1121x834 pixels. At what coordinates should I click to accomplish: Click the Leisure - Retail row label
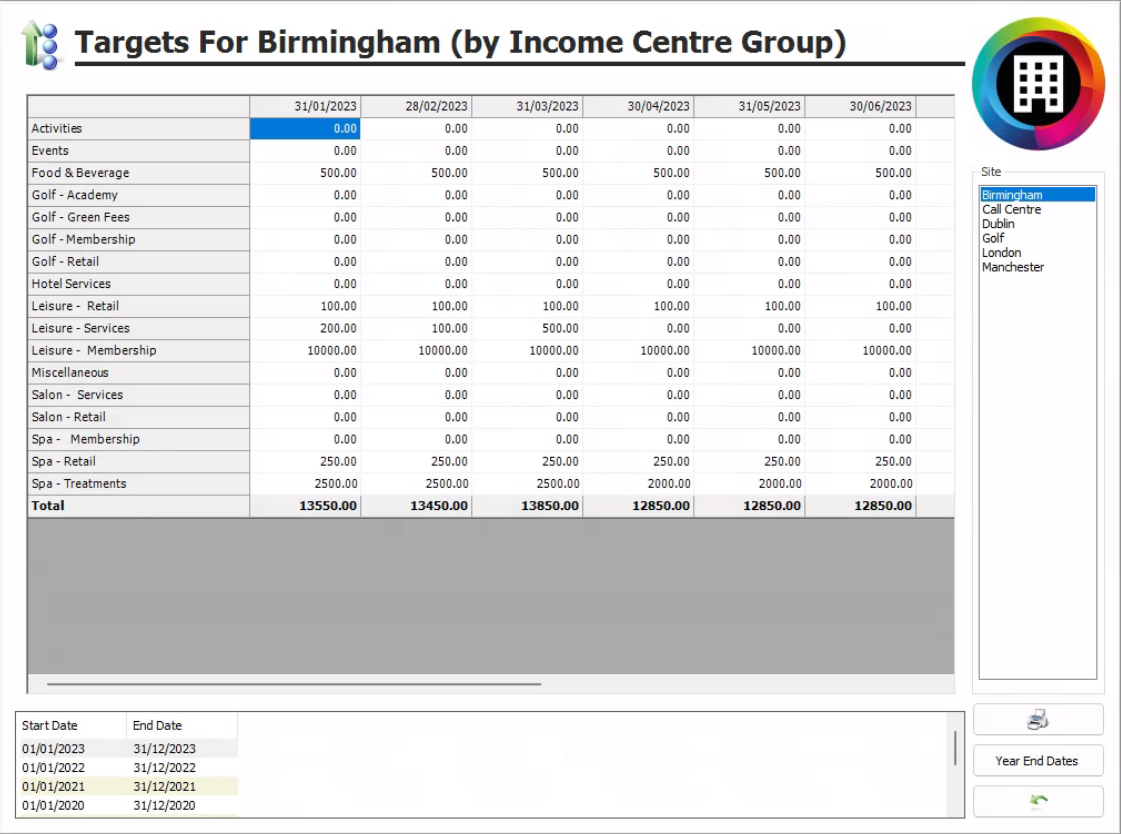(139, 306)
